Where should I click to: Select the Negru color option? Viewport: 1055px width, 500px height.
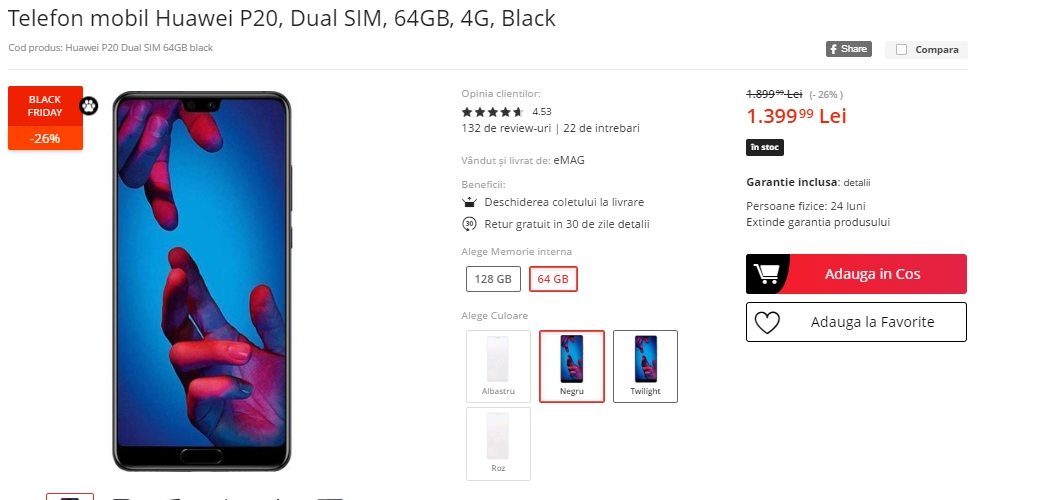572,366
